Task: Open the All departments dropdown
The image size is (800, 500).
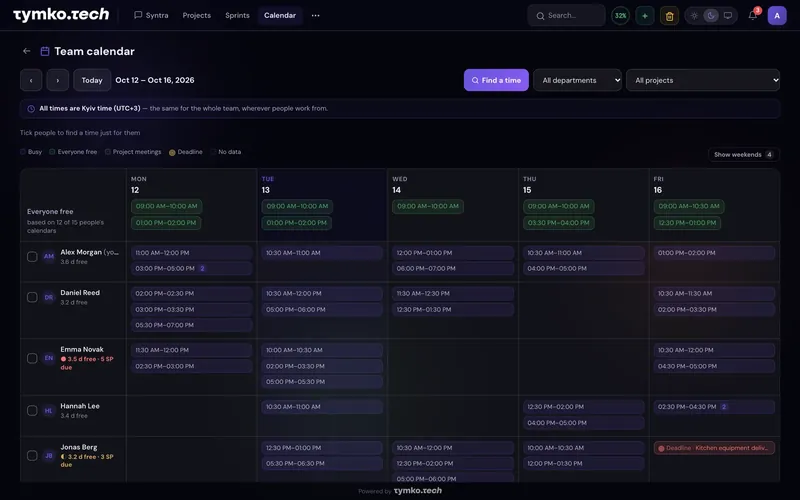Action: click(x=577, y=80)
